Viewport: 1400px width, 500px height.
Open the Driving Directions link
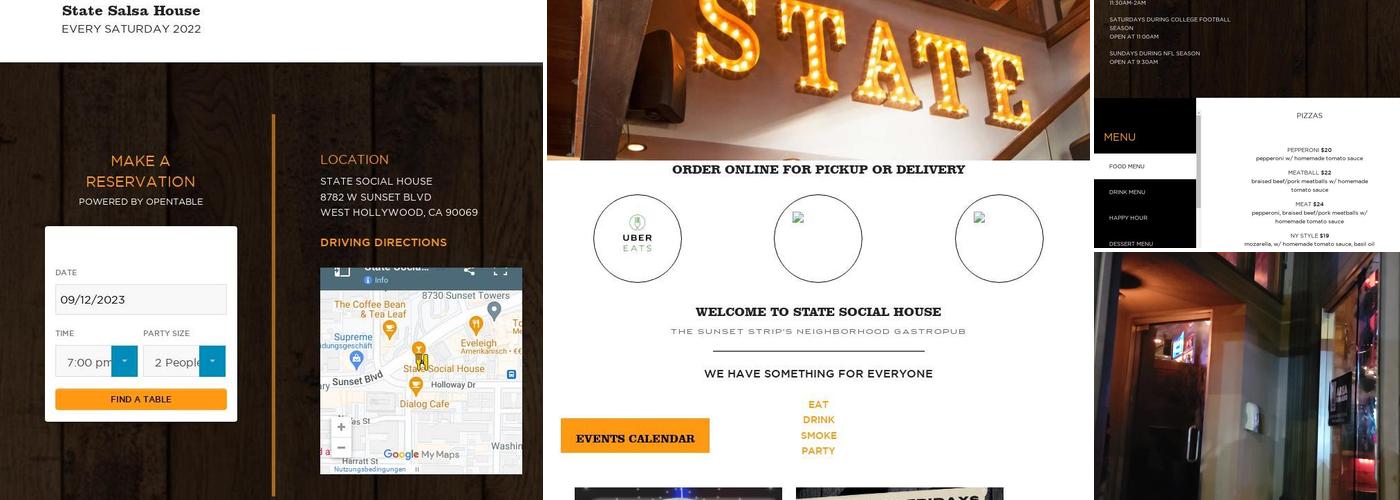click(383, 243)
